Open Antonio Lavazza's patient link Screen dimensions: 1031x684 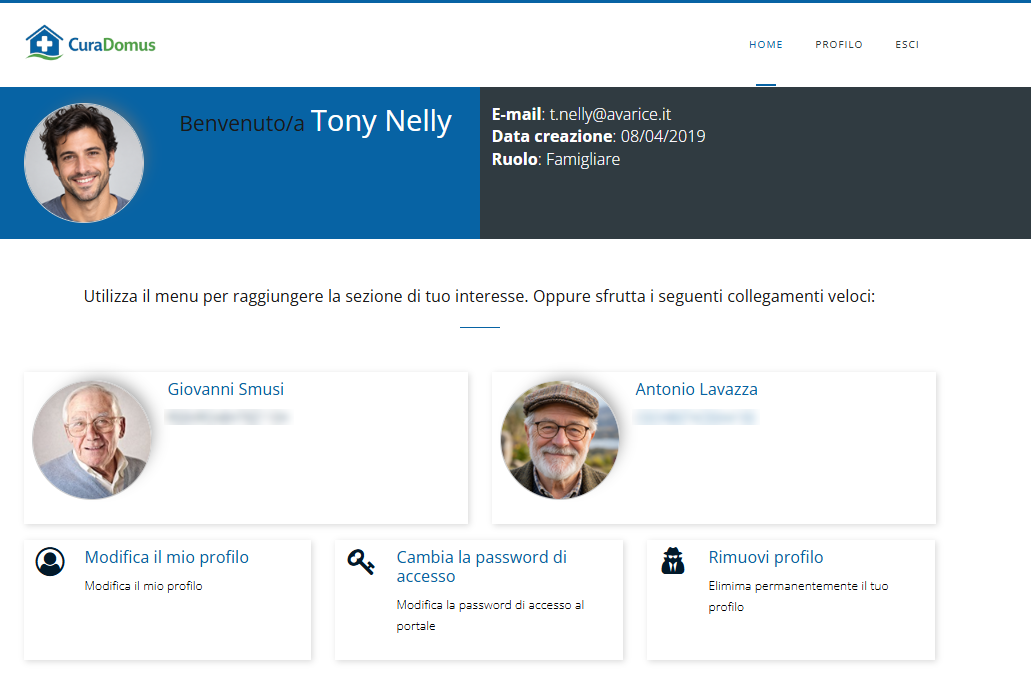[696, 389]
